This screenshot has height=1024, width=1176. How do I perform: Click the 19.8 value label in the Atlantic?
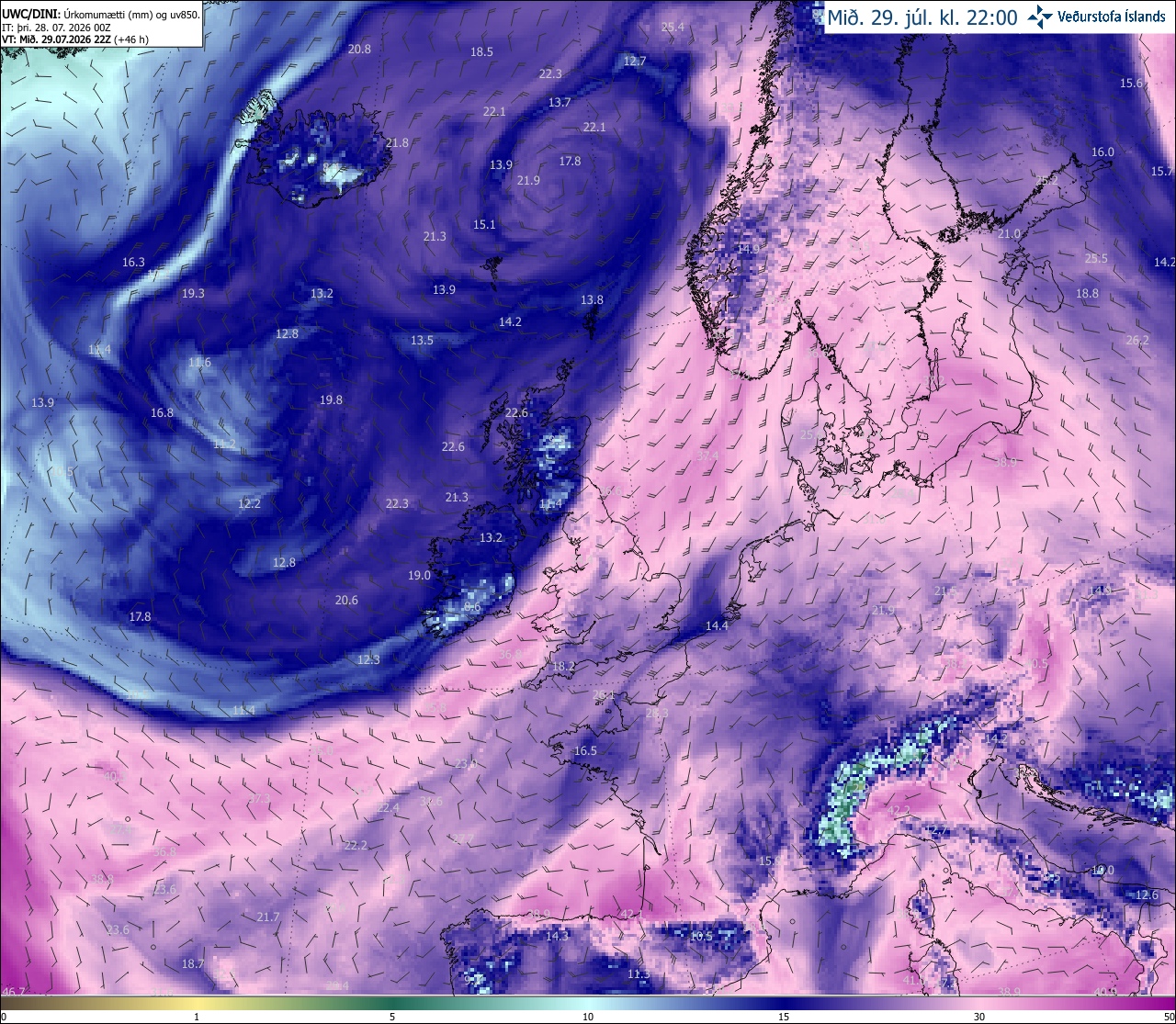click(x=331, y=399)
